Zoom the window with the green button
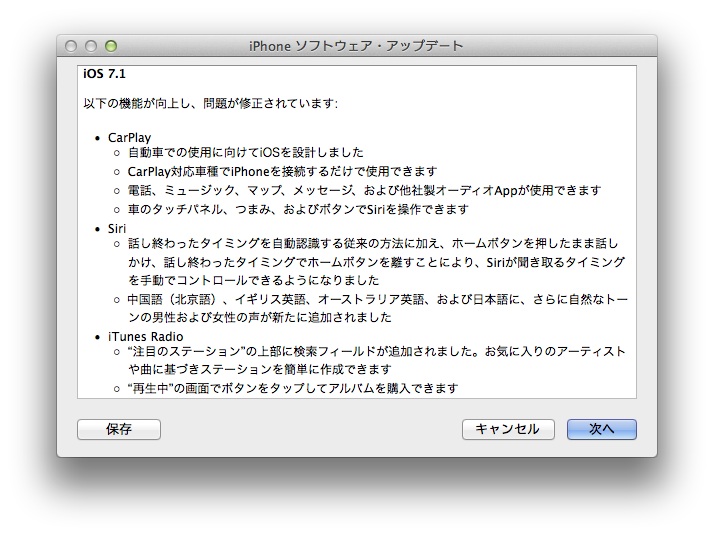714x536 pixels. (110, 46)
